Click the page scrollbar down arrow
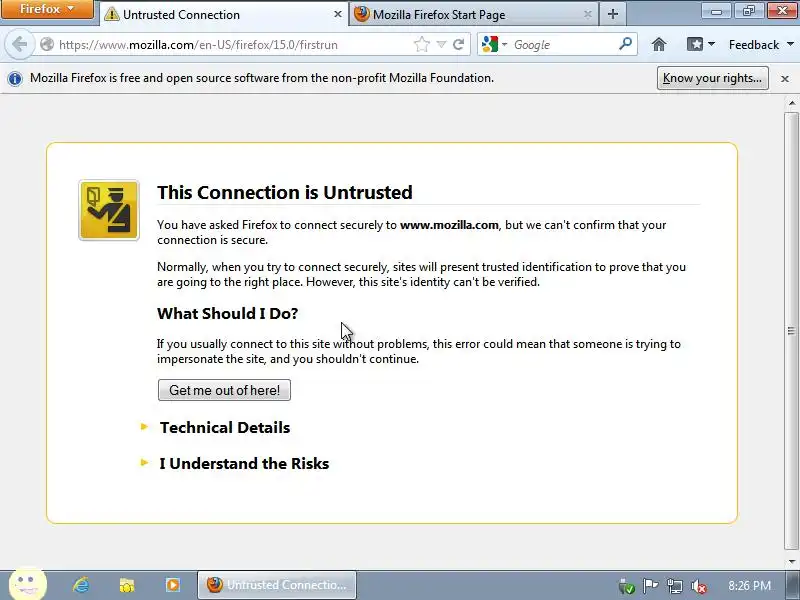This screenshot has width=800, height=600. (x=792, y=561)
